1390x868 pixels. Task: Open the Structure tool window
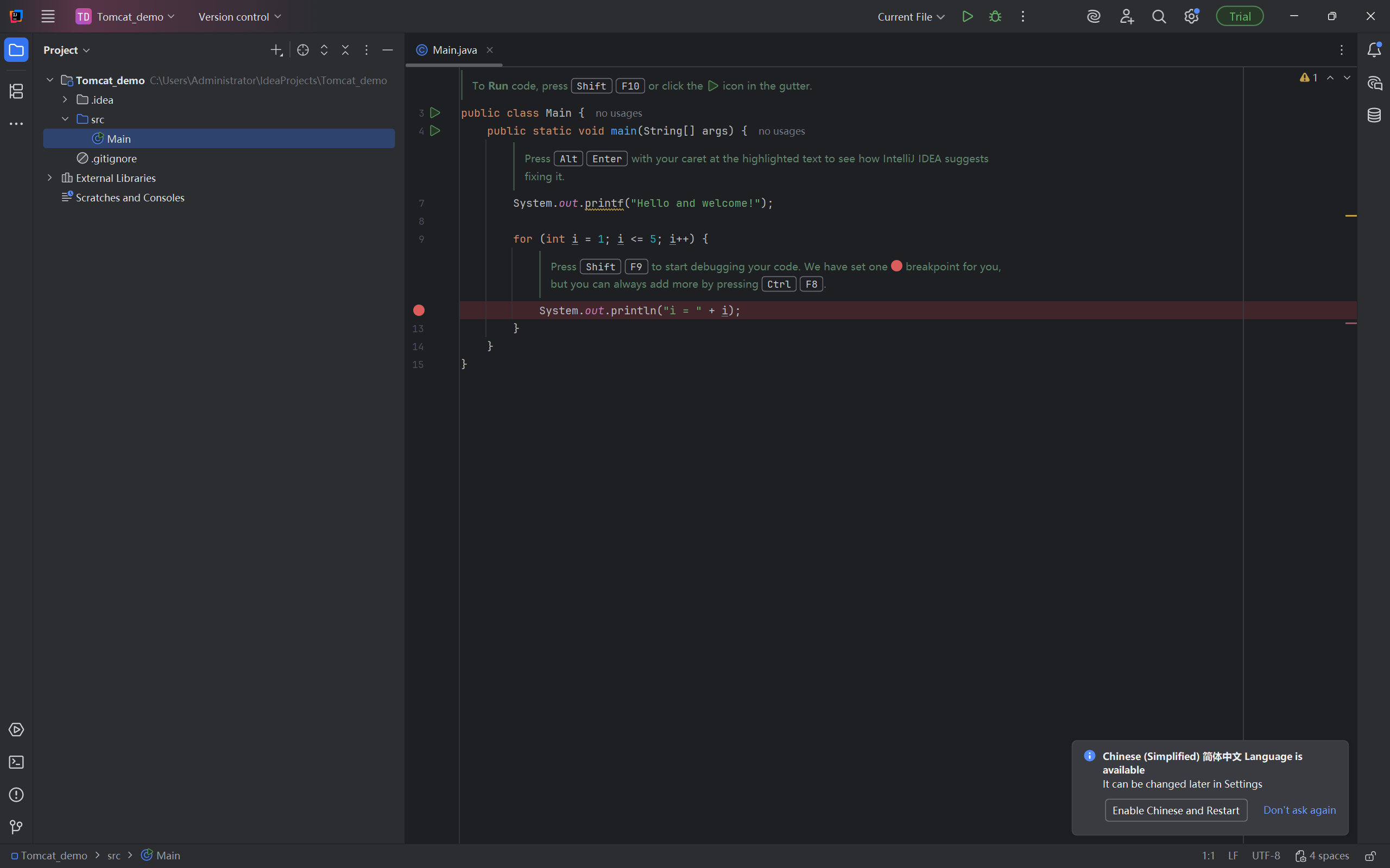(16, 91)
